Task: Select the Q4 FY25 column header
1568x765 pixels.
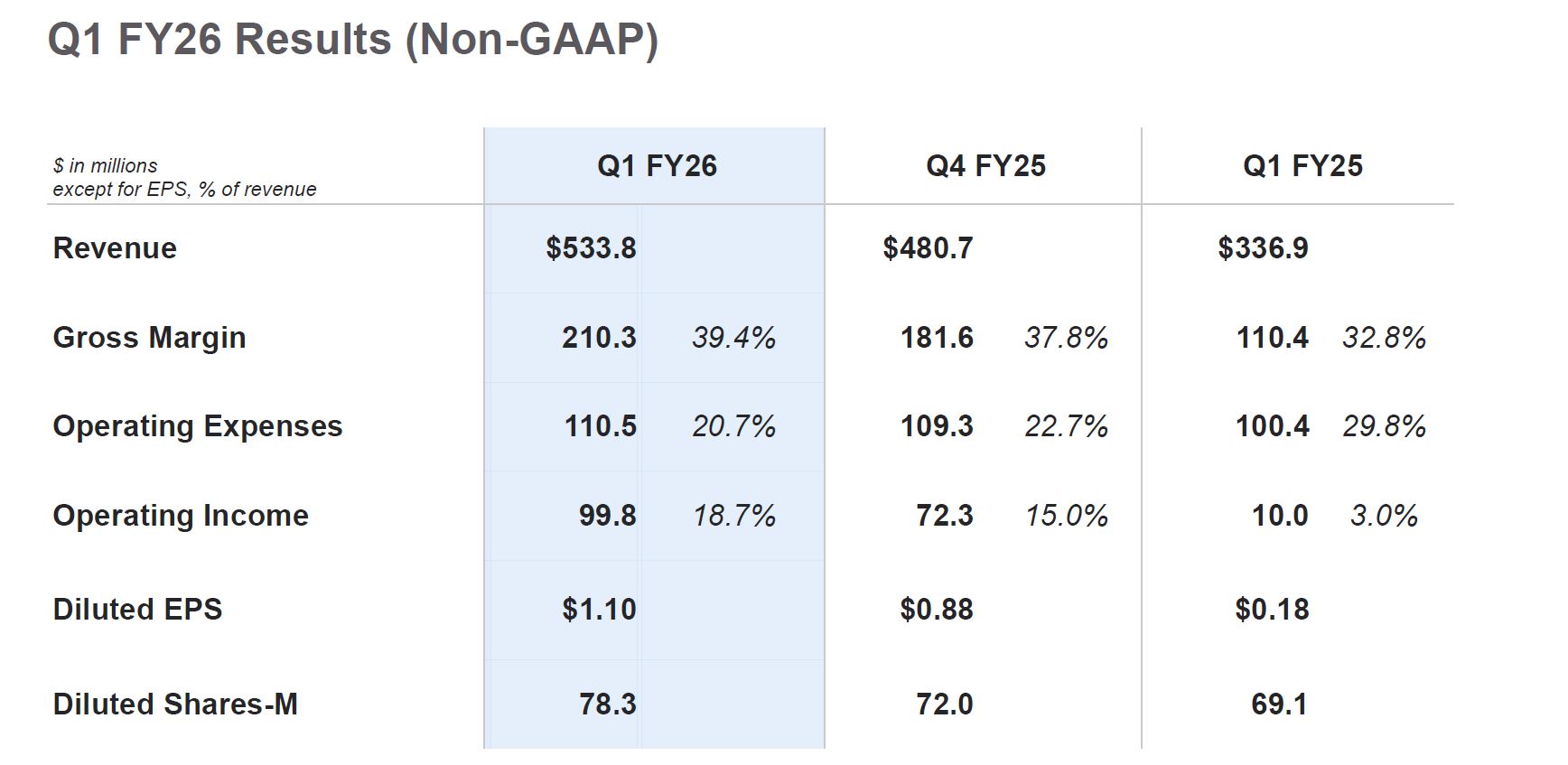Action: coord(985,166)
